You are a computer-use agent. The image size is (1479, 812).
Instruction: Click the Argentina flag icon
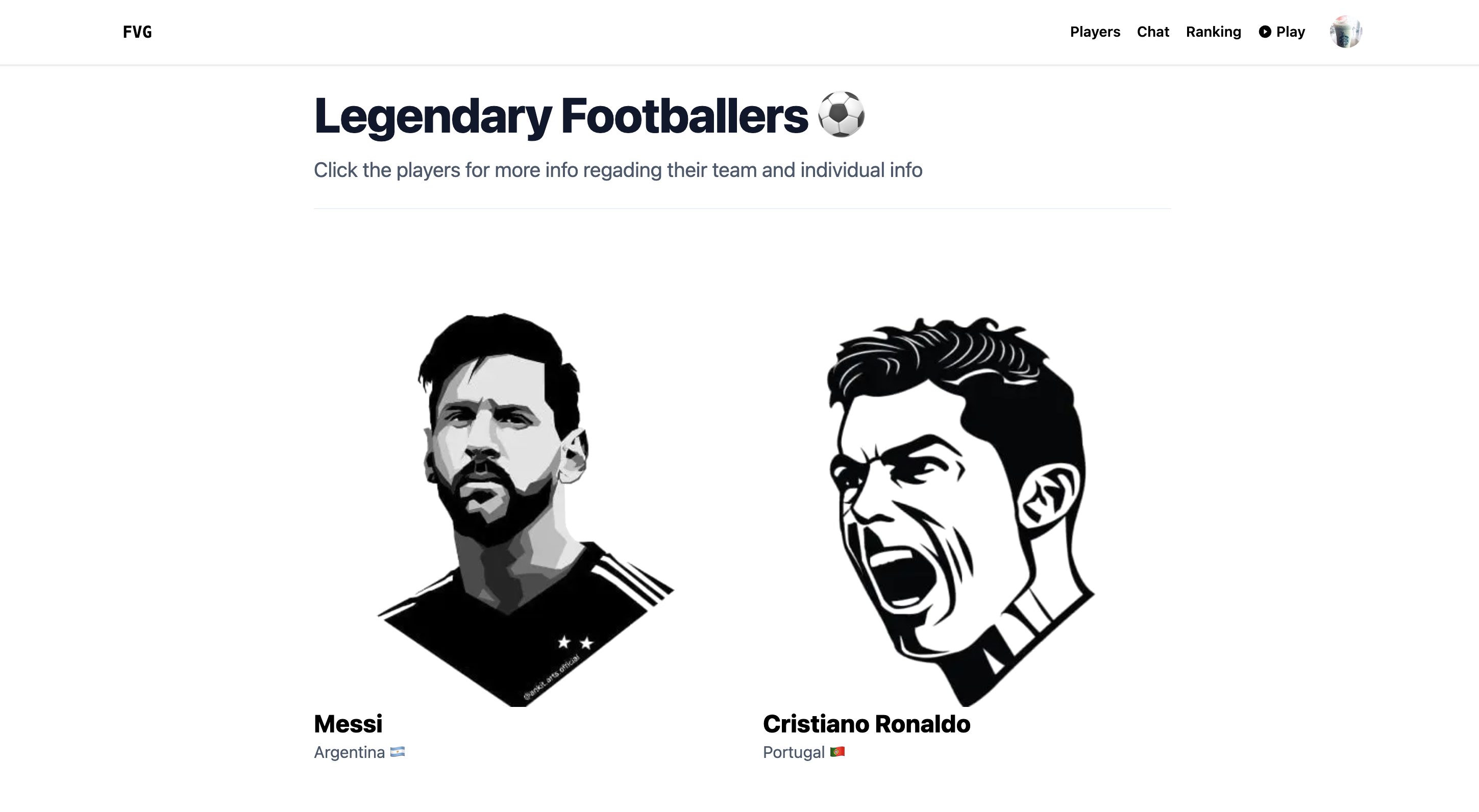pyautogui.click(x=397, y=752)
